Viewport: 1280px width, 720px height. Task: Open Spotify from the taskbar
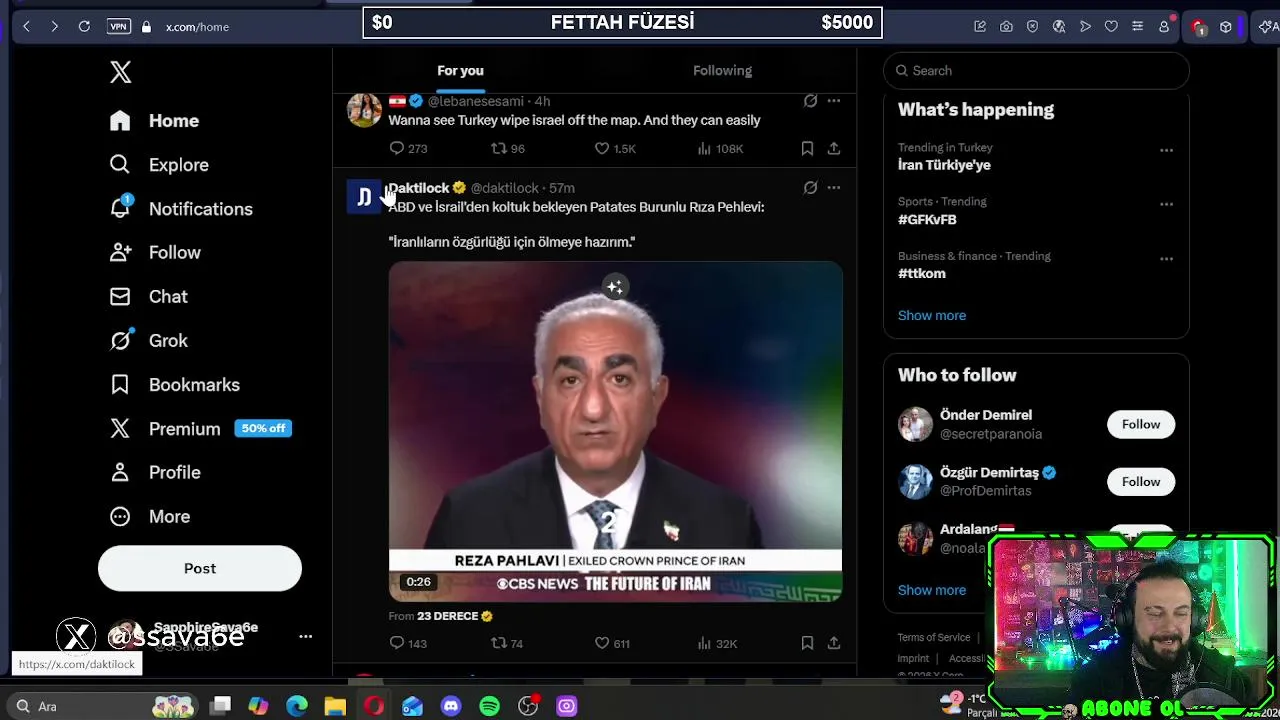click(489, 706)
